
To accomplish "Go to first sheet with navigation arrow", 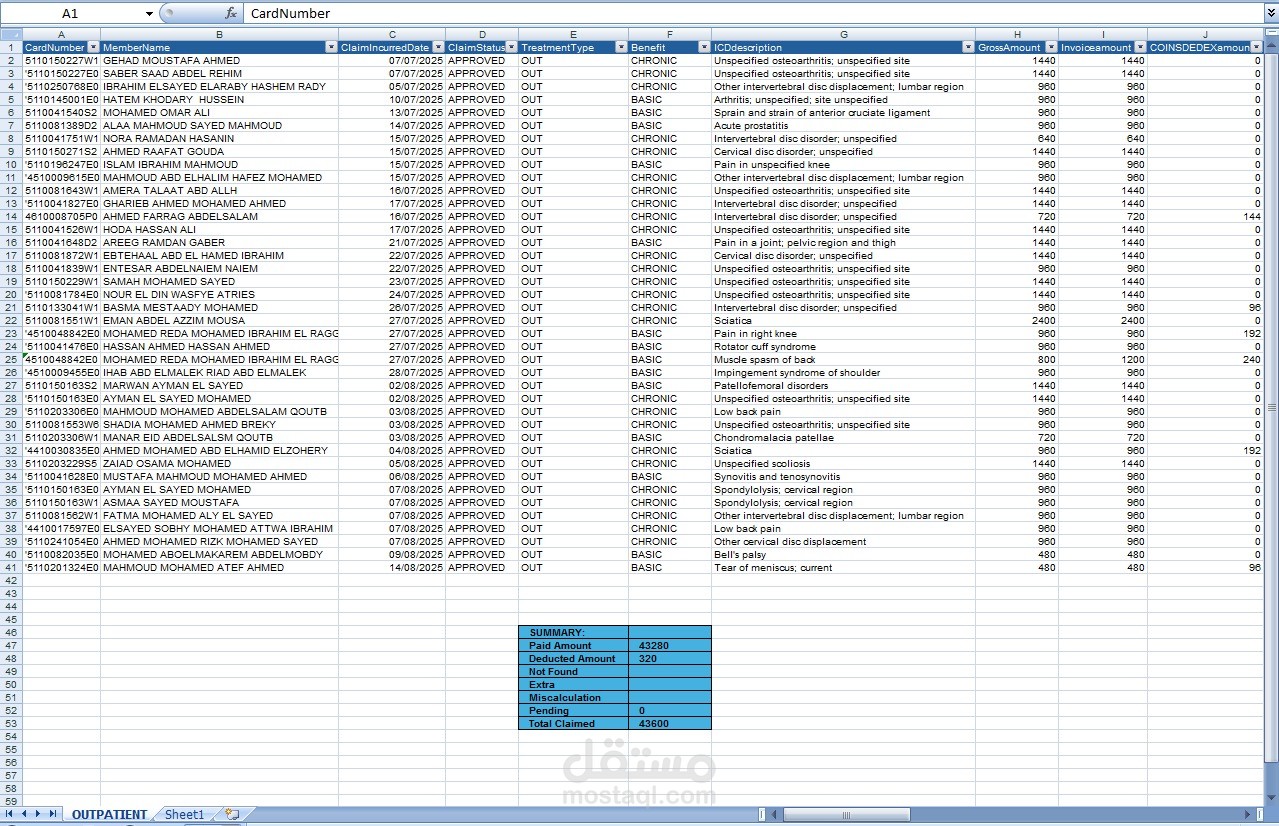I will 11,814.
